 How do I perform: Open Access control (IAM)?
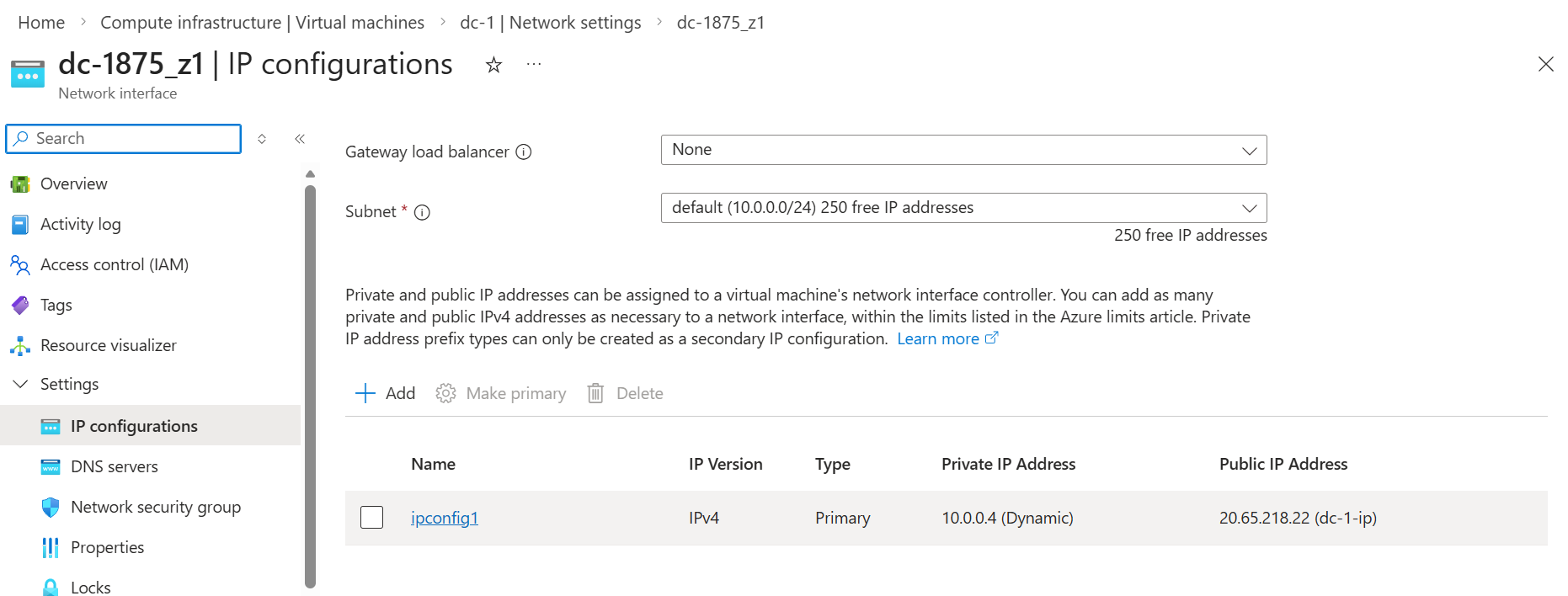coord(114,265)
